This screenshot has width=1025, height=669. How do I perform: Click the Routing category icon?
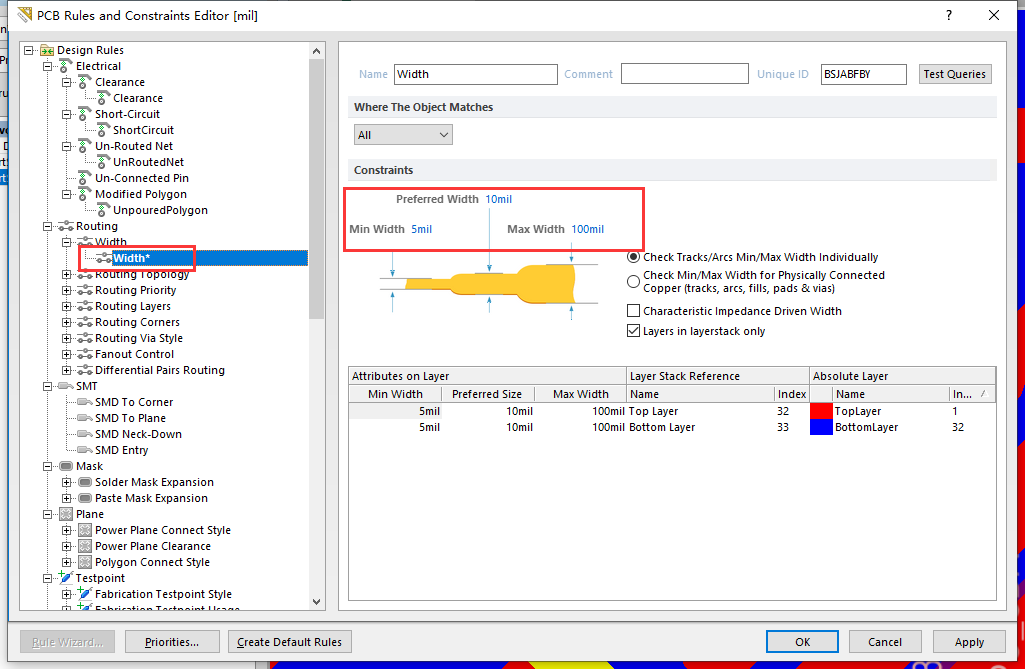pyautogui.click(x=66, y=226)
